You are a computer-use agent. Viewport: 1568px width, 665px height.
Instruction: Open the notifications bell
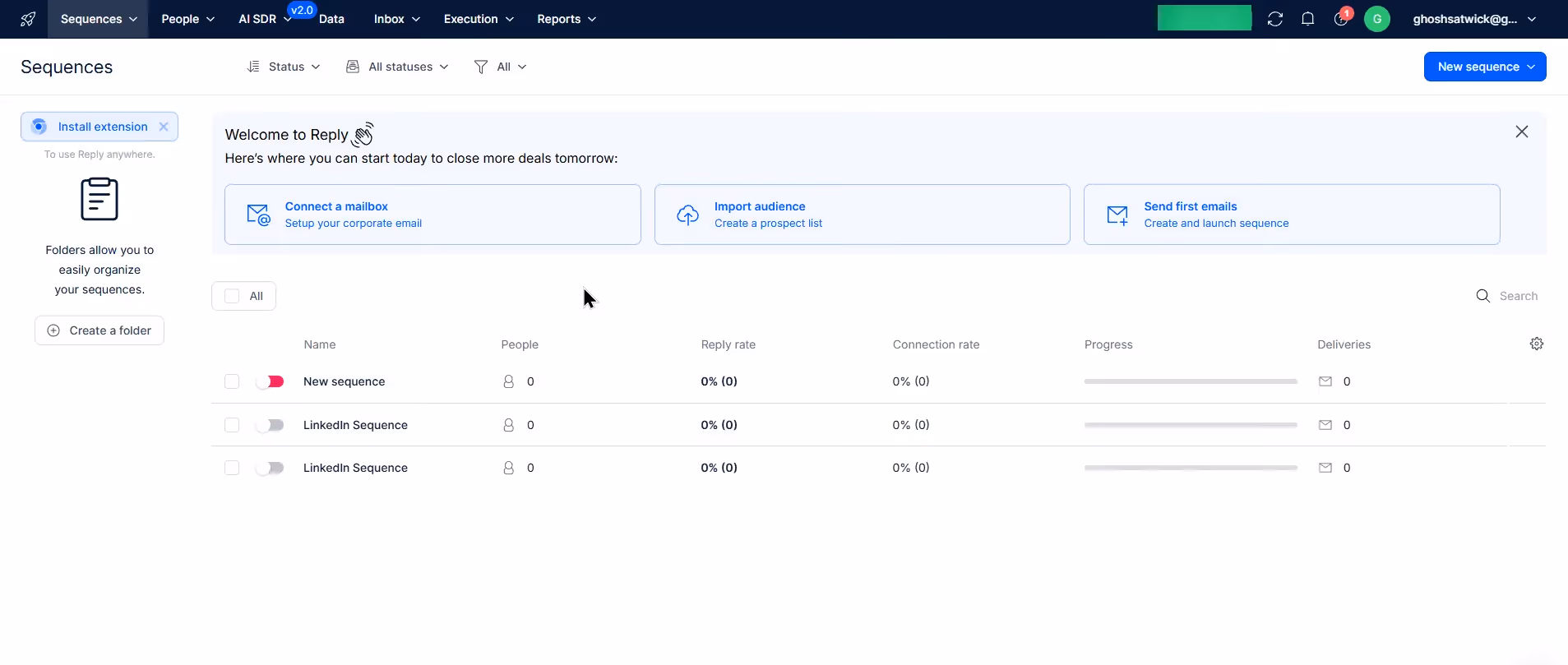(1308, 19)
